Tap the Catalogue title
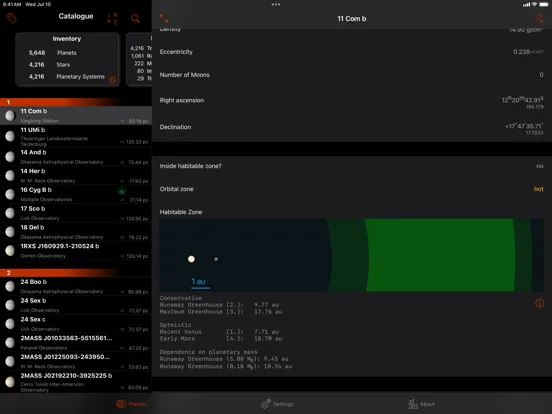This screenshot has width=552, height=414. 76,16
